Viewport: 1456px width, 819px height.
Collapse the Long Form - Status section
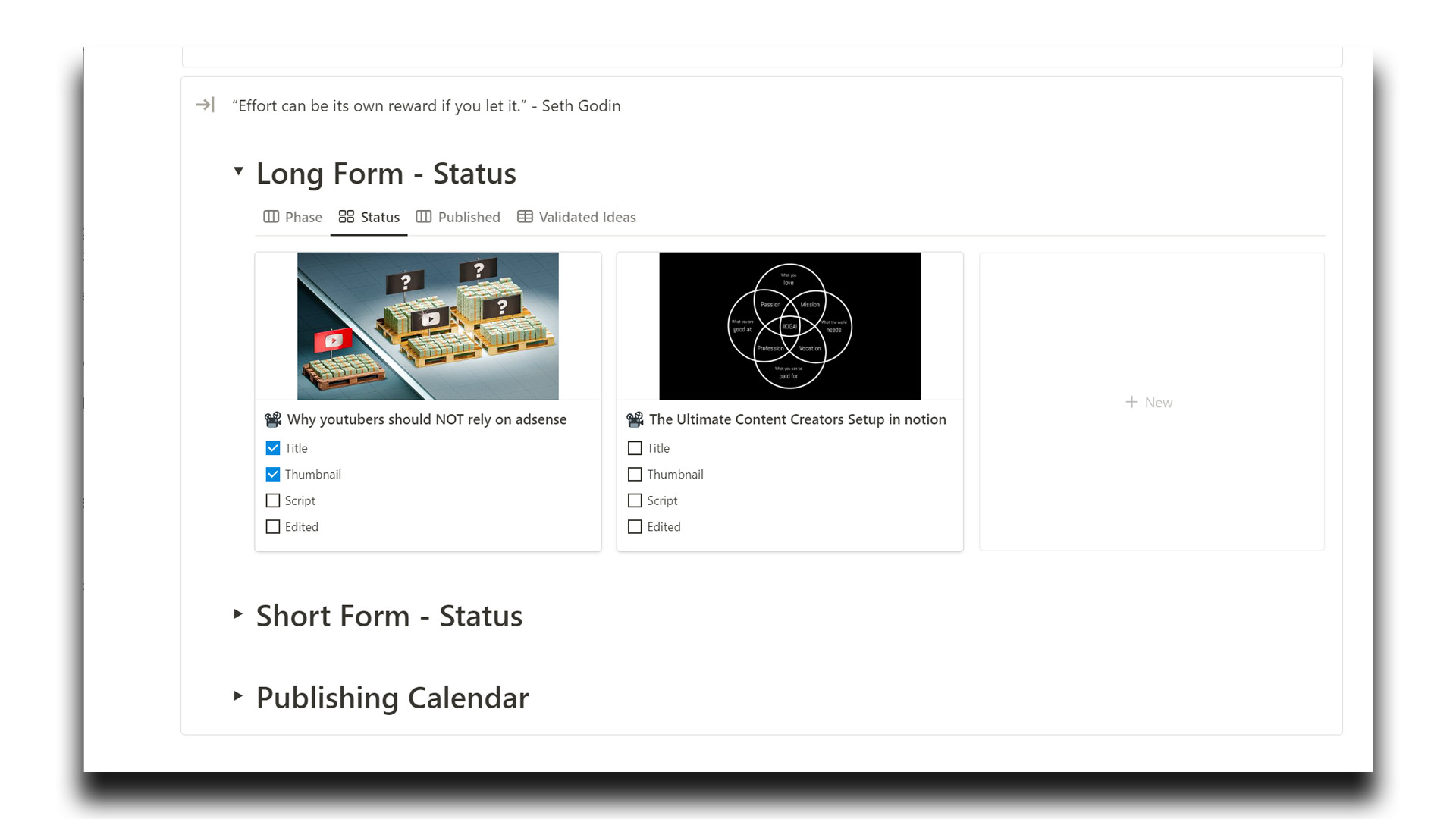pos(238,171)
